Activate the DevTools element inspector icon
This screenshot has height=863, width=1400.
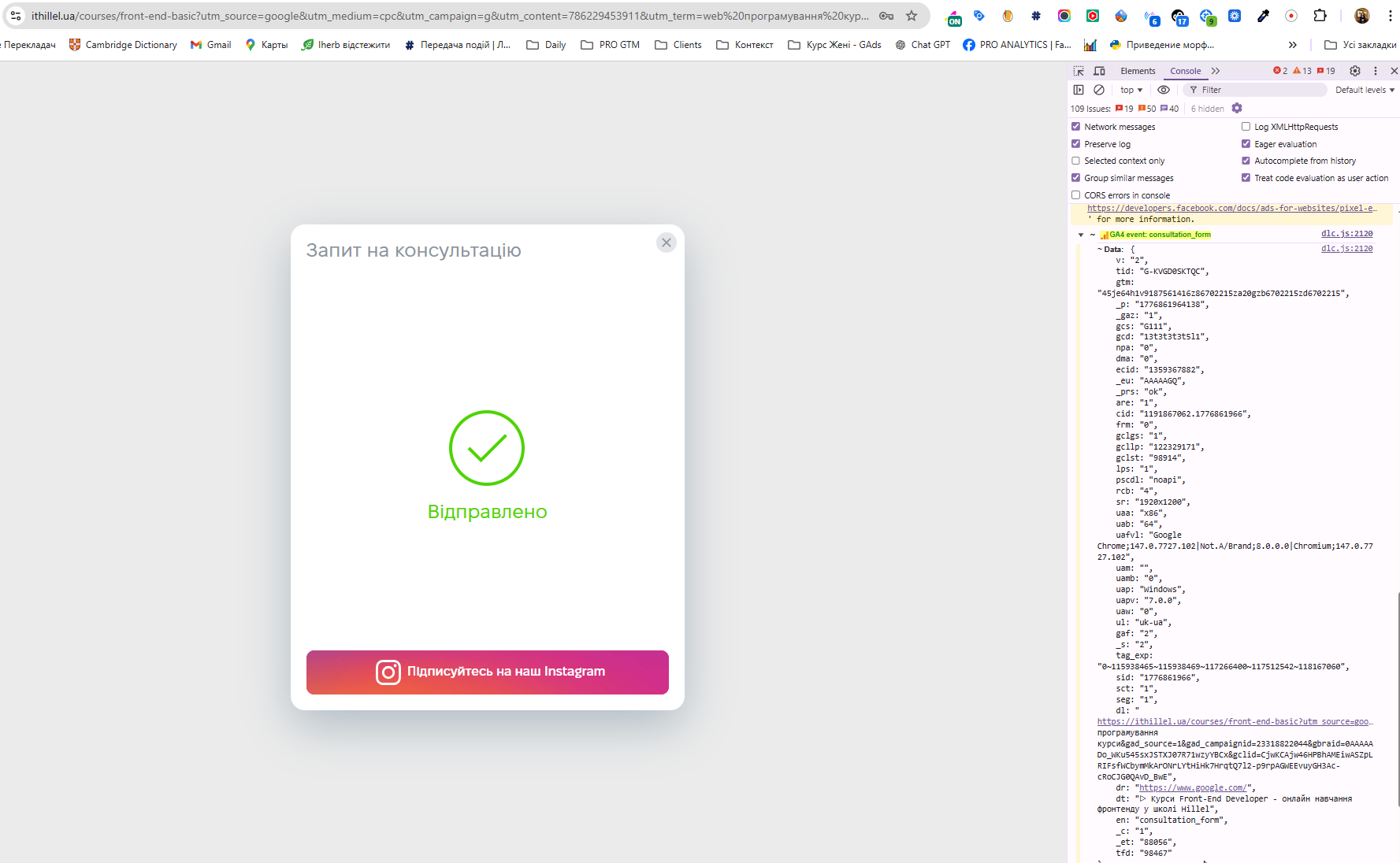coord(1079,71)
